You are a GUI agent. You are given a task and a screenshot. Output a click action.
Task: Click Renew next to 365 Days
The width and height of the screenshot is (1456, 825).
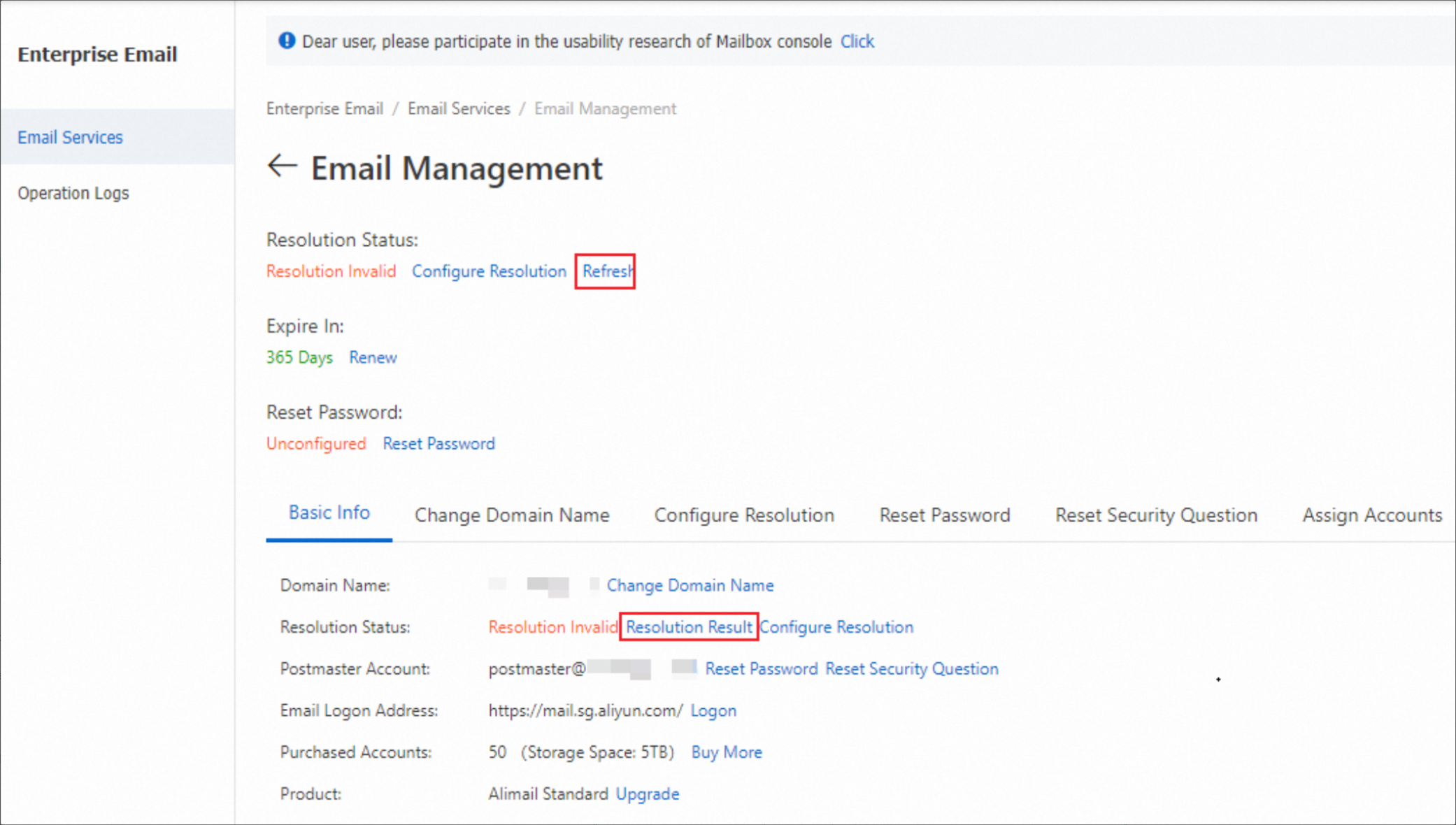click(373, 357)
